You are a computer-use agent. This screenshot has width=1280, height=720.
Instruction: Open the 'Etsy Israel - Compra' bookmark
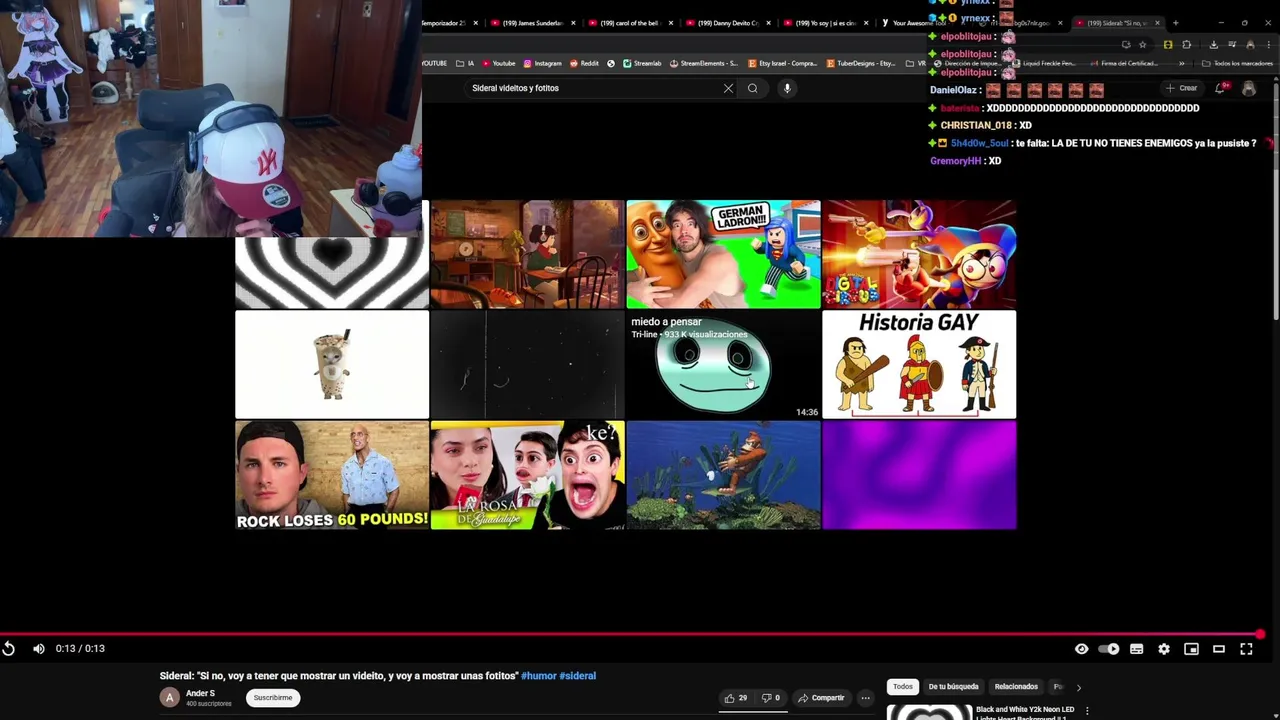tap(783, 64)
